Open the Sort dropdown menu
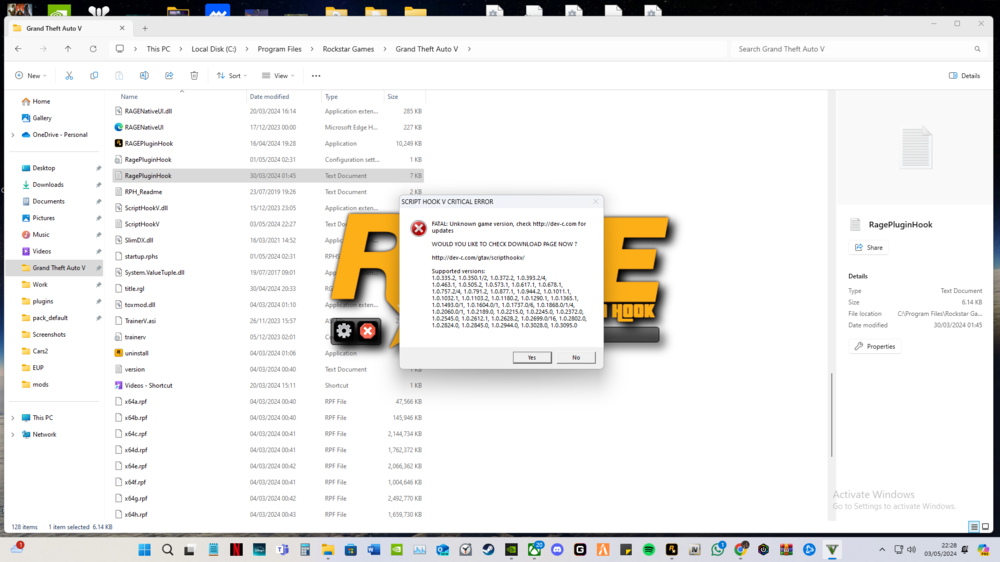This screenshot has height=562, width=1000. click(232, 75)
